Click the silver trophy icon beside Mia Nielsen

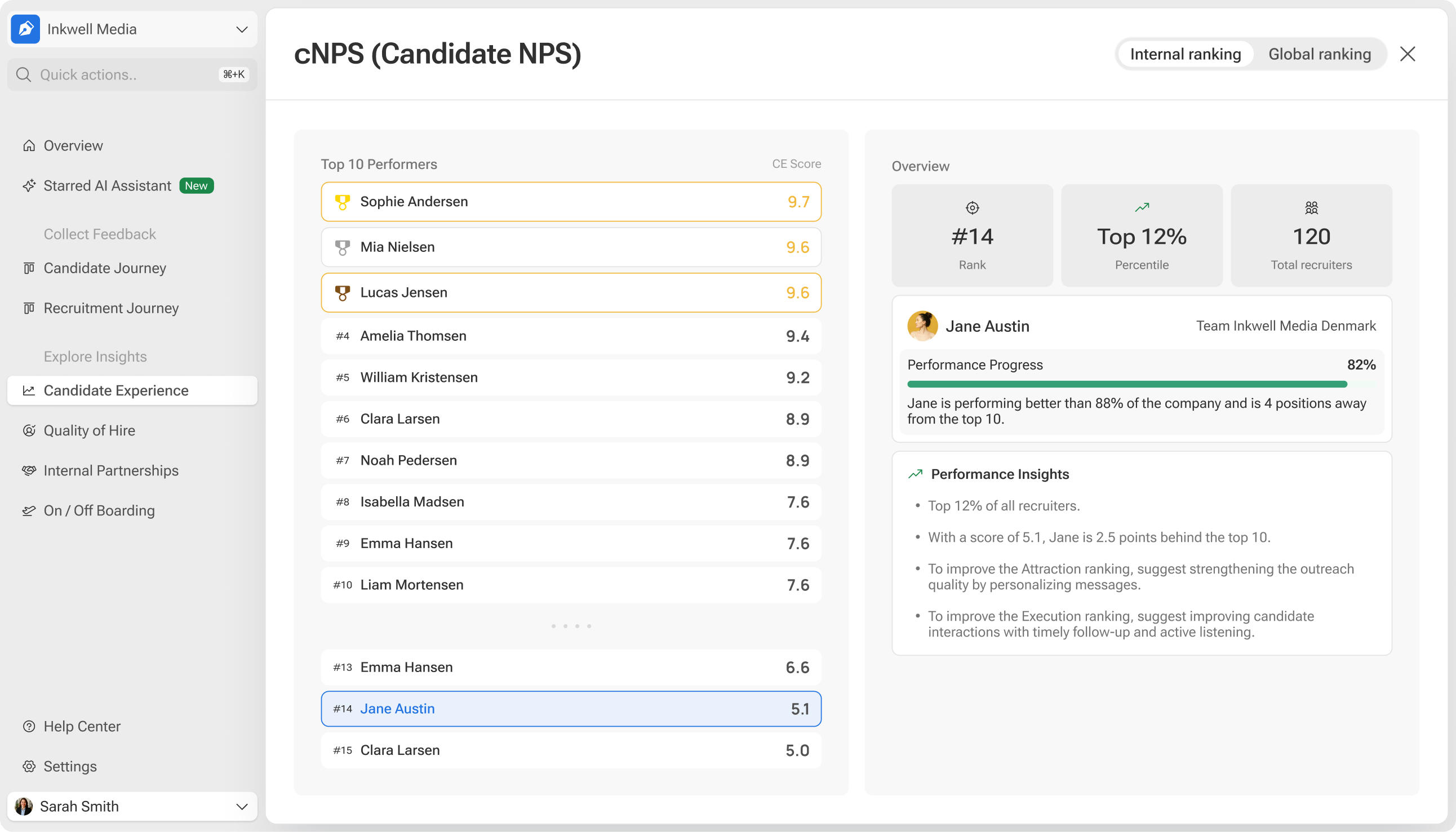(342, 247)
